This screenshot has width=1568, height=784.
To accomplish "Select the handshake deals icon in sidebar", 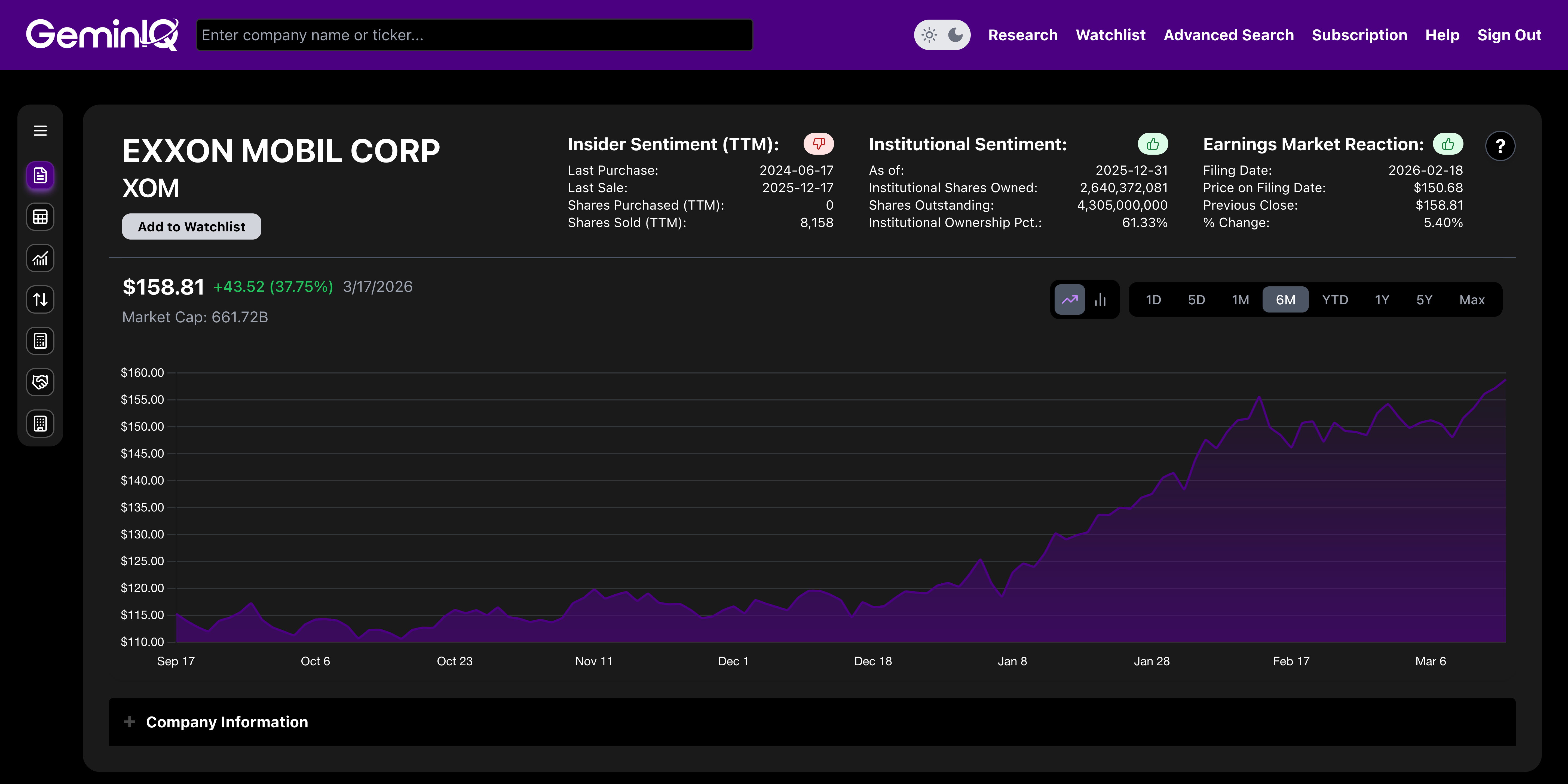I will [x=40, y=382].
